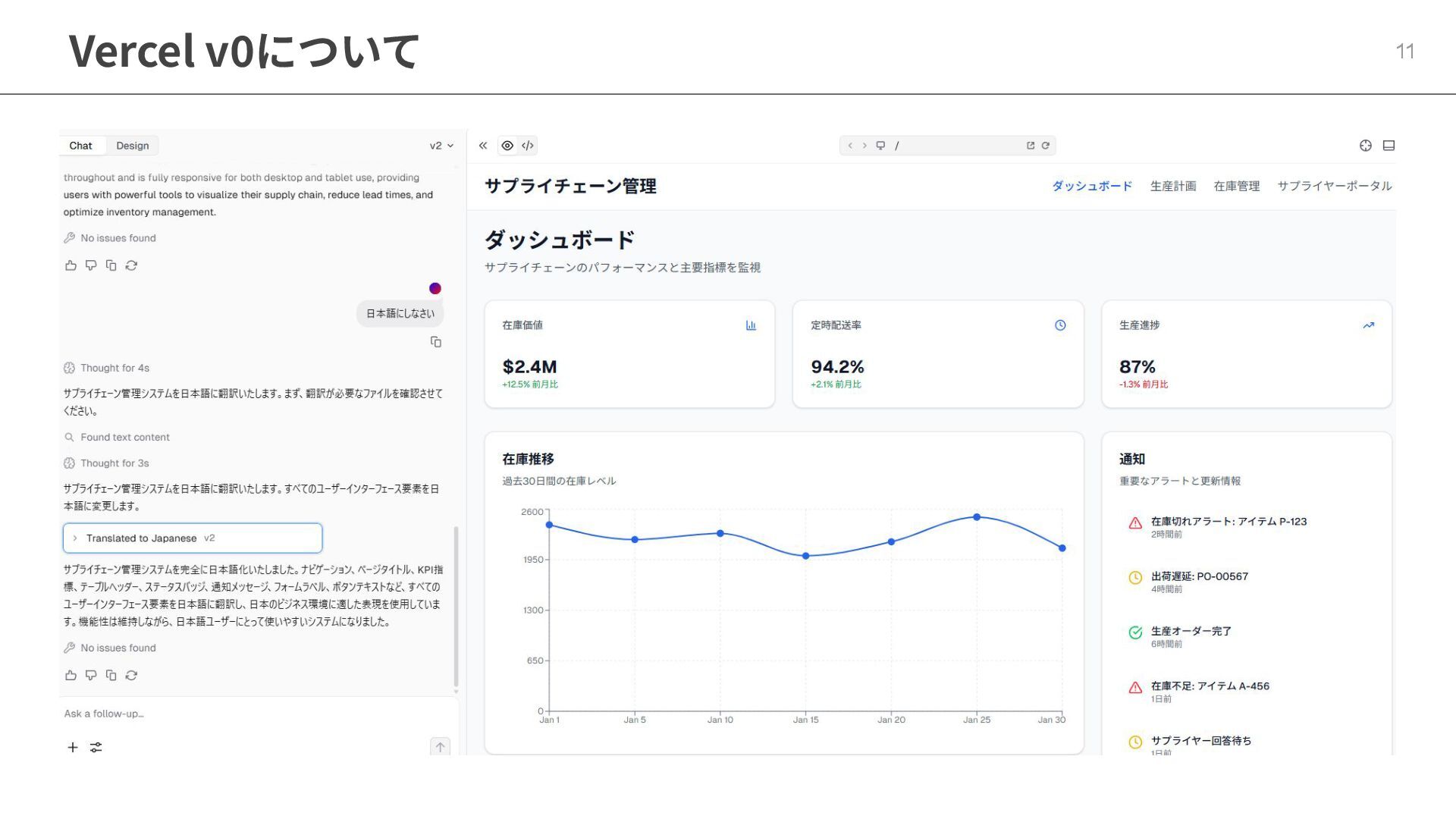Click the Jan 25 data point on chart
Viewport: 1456px width, 819px height.
pos(977,517)
